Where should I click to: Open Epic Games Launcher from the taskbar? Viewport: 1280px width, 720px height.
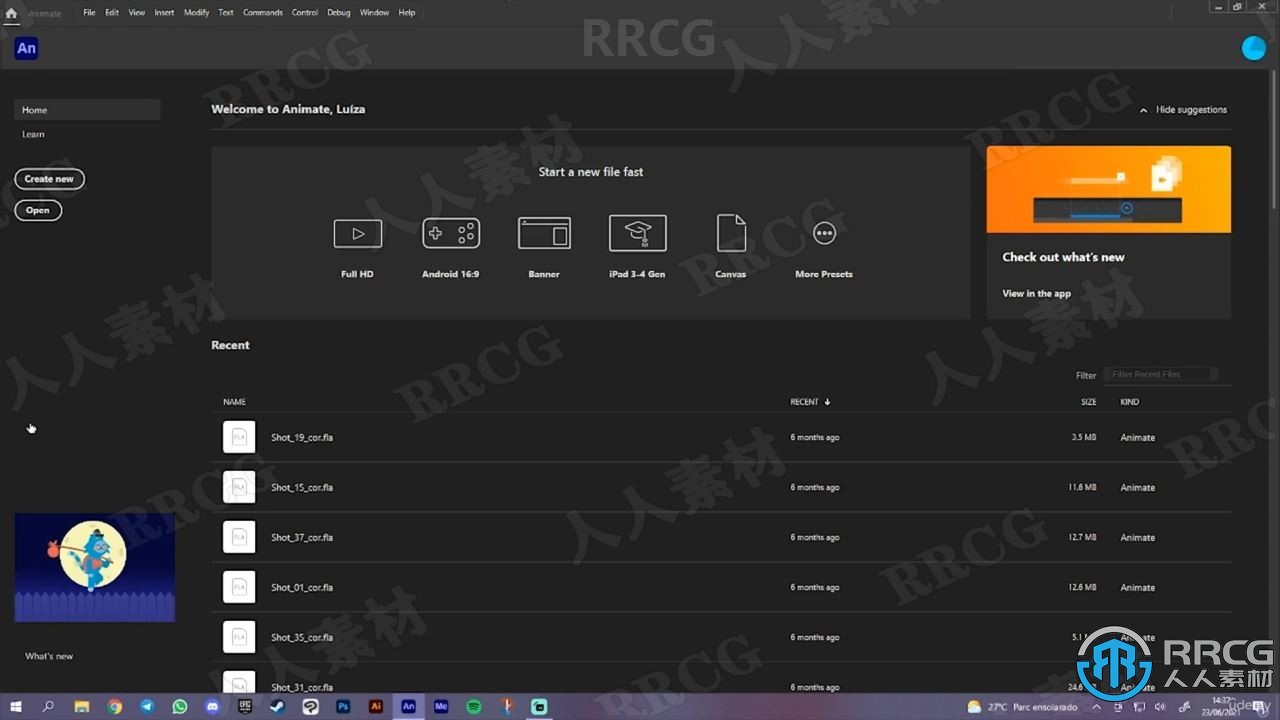pos(245,706)
